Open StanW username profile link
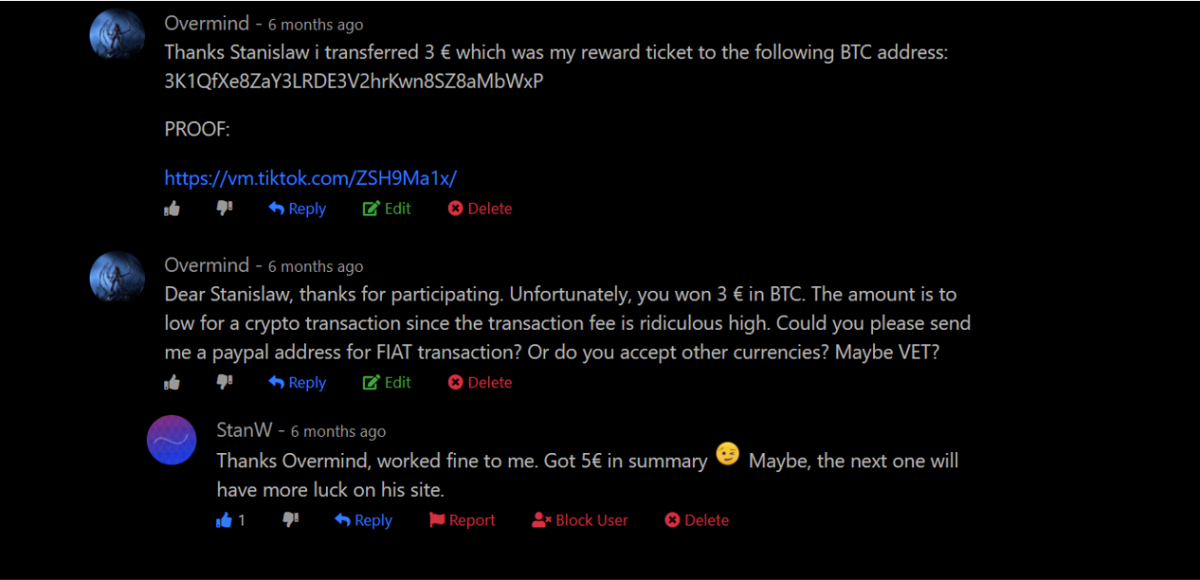This screenshot has height=580, width=1200. point(244,430)
